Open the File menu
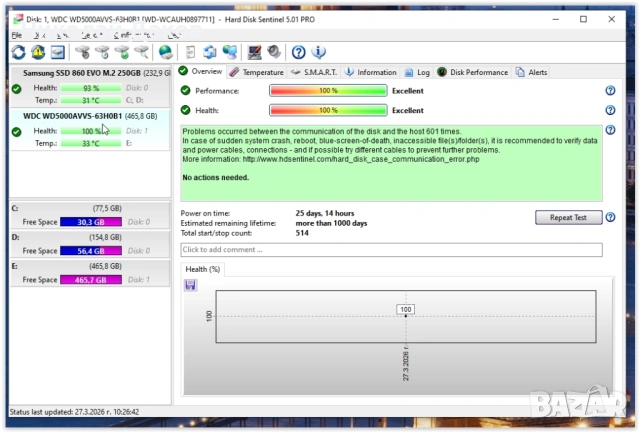Viewport: 640px width, 432px height. pyautogui.click(x=16, y=35)
